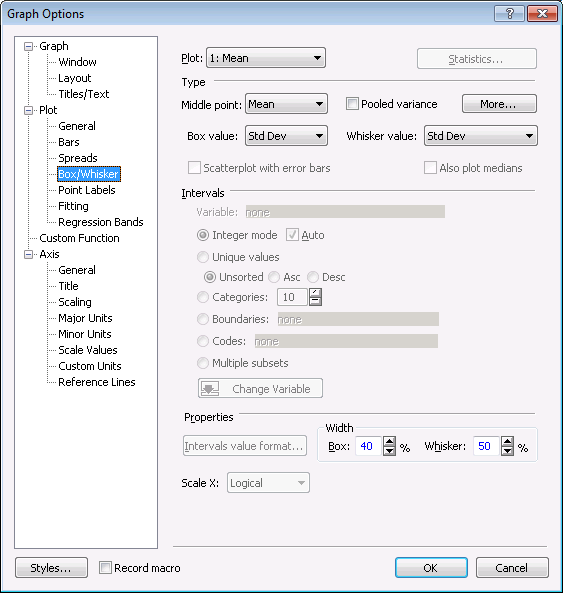Select General under the Axis node

77,270
